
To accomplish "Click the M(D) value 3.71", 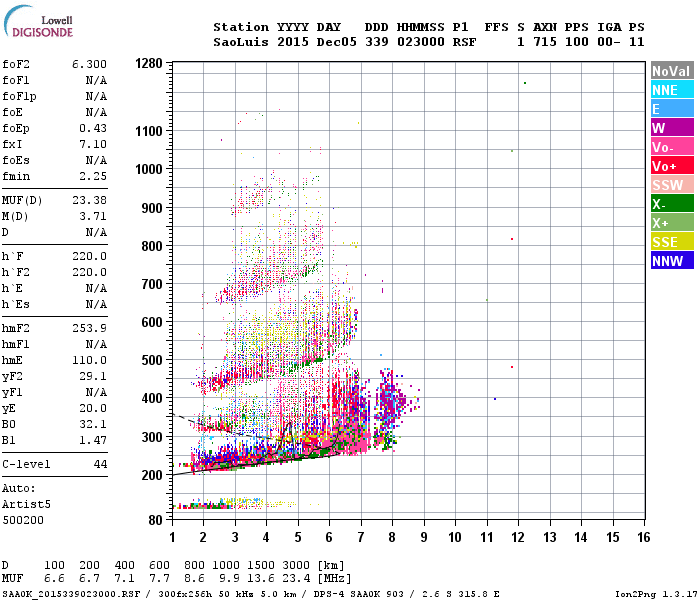I will [93, 216].
